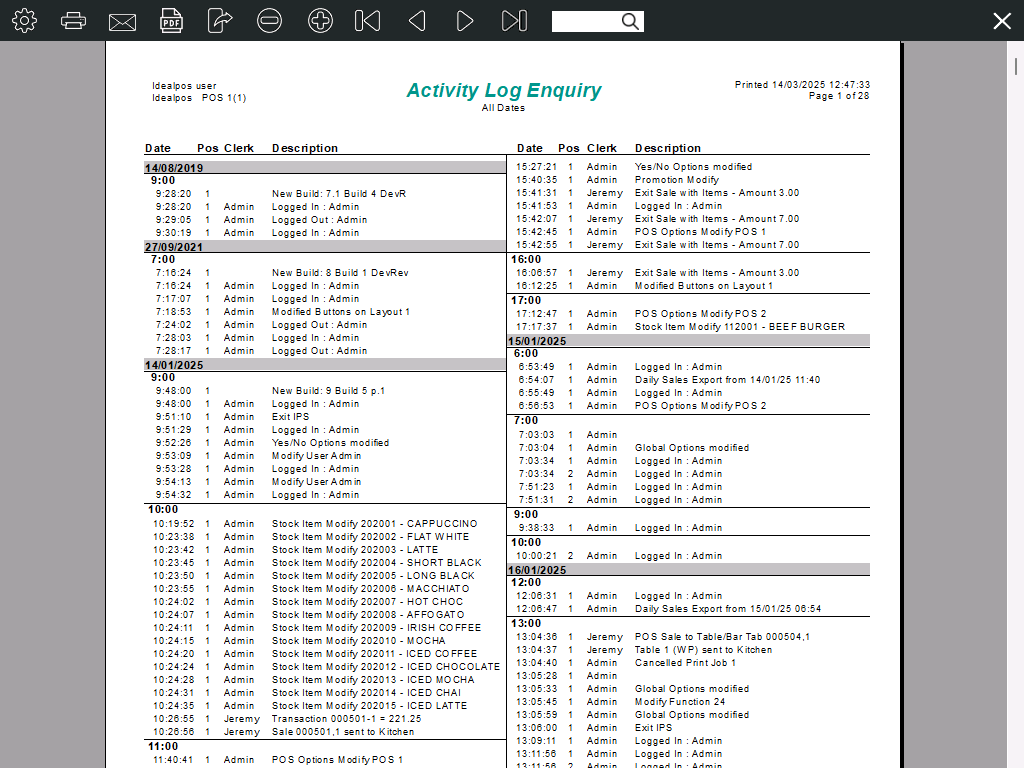The height and width of the screenshot is (768, 1024).
Task: Select the CAPPUCCINO stock item modify entry
Action: click(374, 524)
